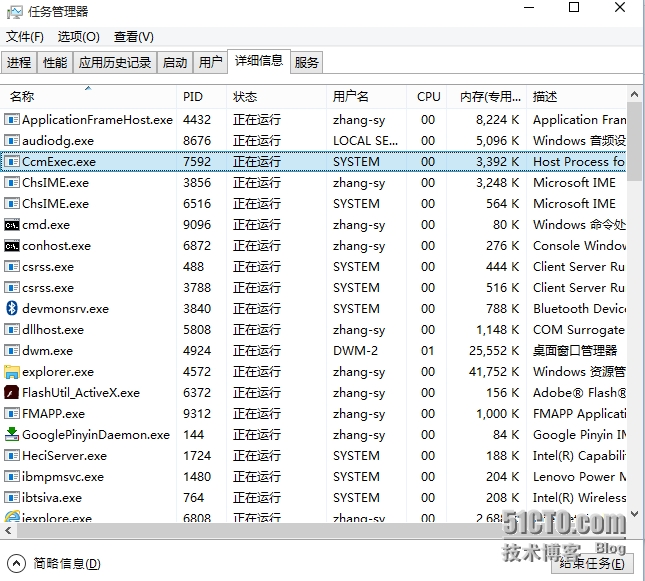Click the vertical scrollbar up arrow
The height and width of the screenshot is (581, 645).
click(634, 95)
